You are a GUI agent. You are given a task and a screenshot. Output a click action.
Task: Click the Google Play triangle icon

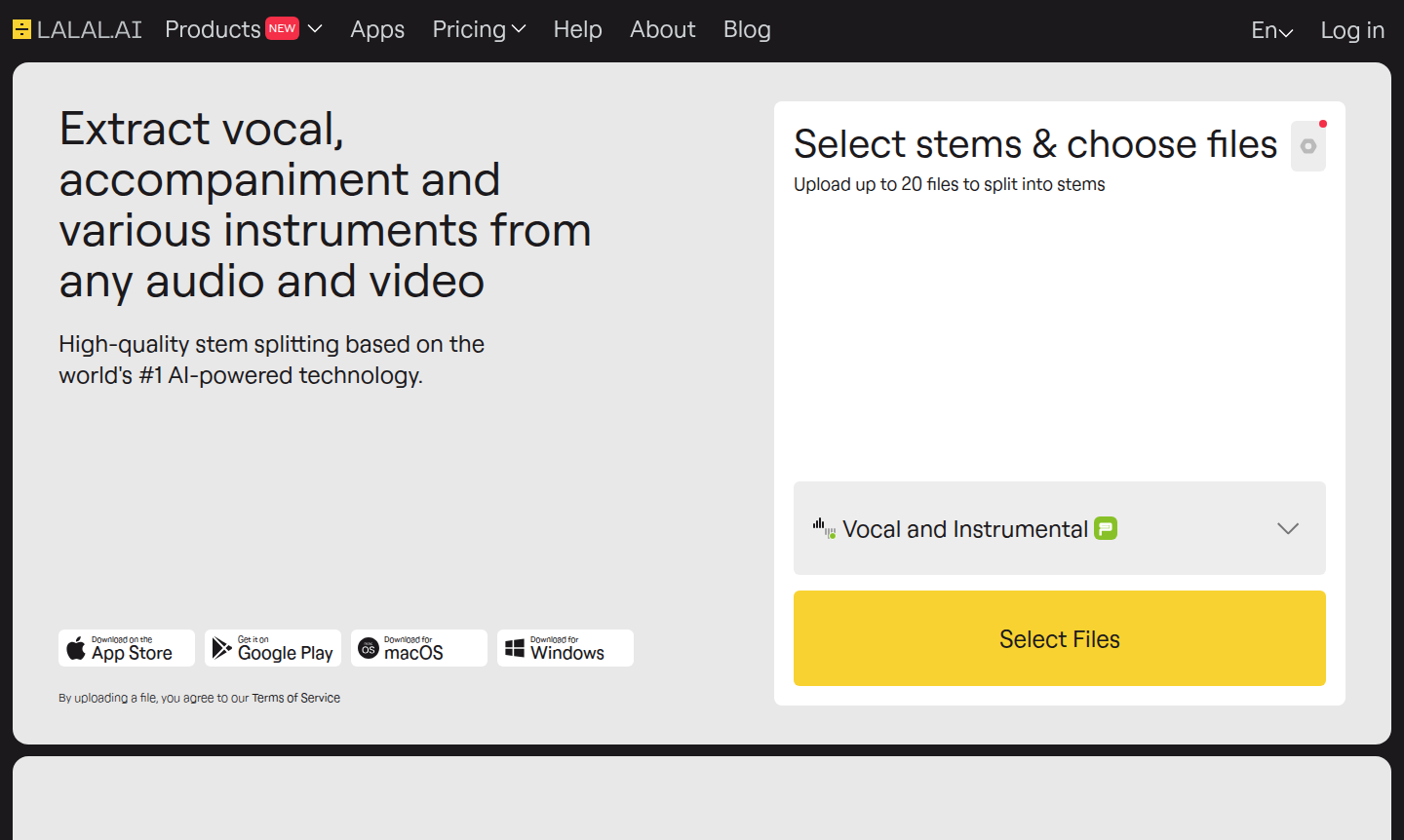pyautogui.click(x=221, y=648)
